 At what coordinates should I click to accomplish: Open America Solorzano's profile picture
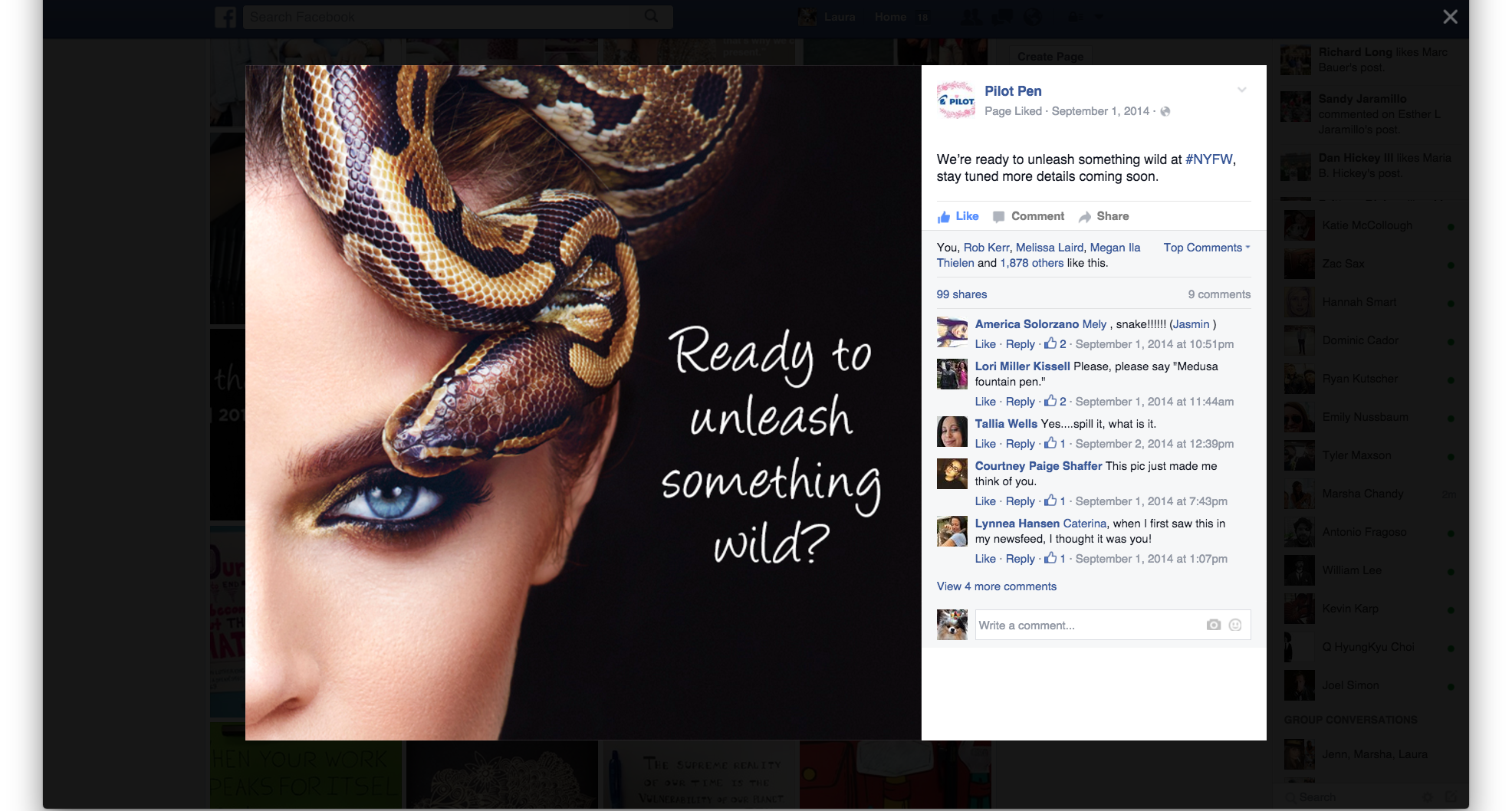[x=952, y=333]
